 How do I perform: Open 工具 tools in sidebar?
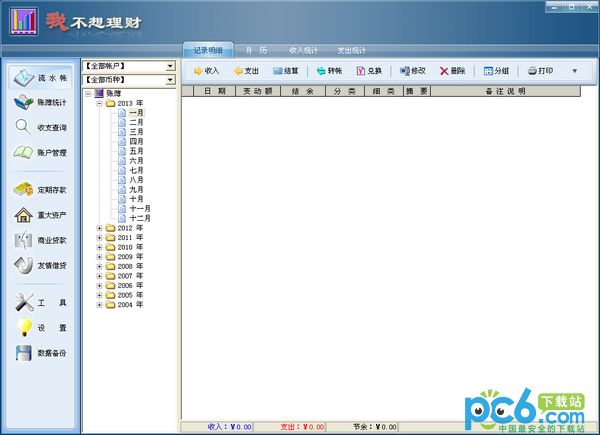[40, 302]
